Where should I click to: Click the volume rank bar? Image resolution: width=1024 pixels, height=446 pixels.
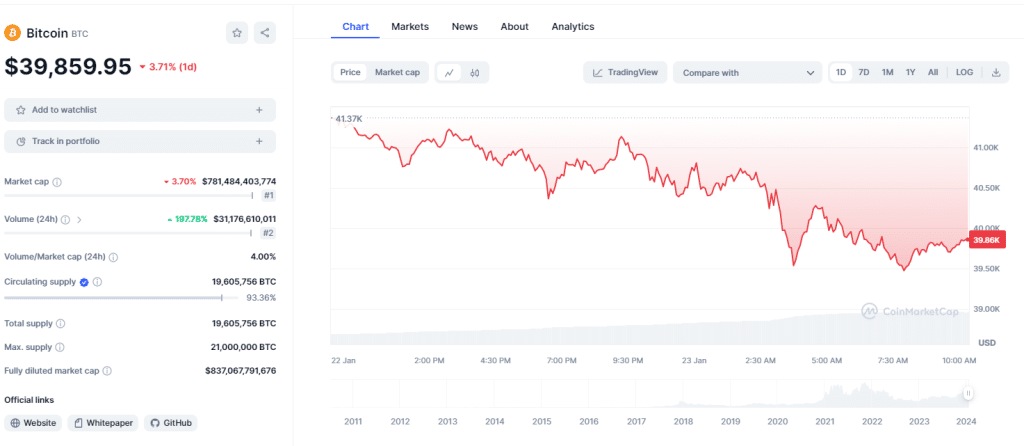(129, 232)
